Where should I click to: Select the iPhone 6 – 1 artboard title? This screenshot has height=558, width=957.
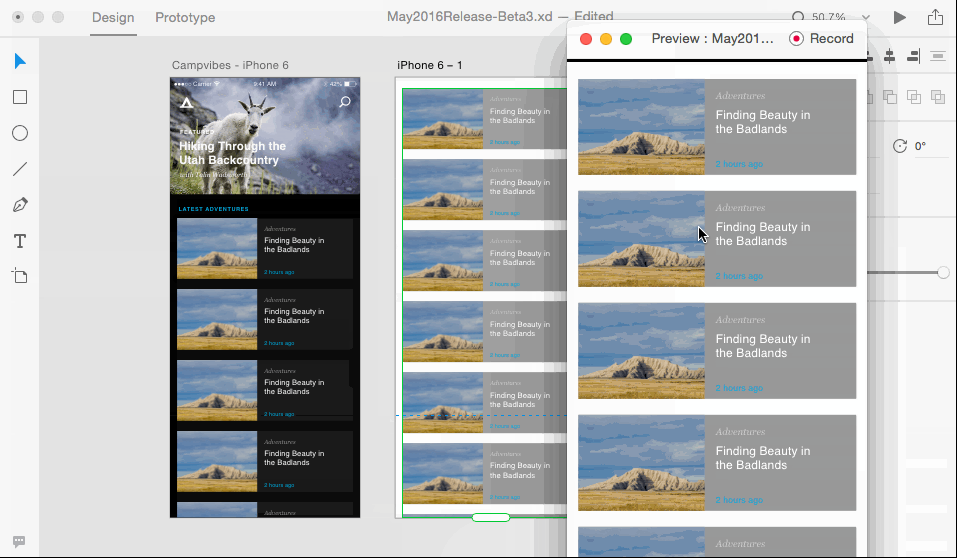[x=430, y=65]
